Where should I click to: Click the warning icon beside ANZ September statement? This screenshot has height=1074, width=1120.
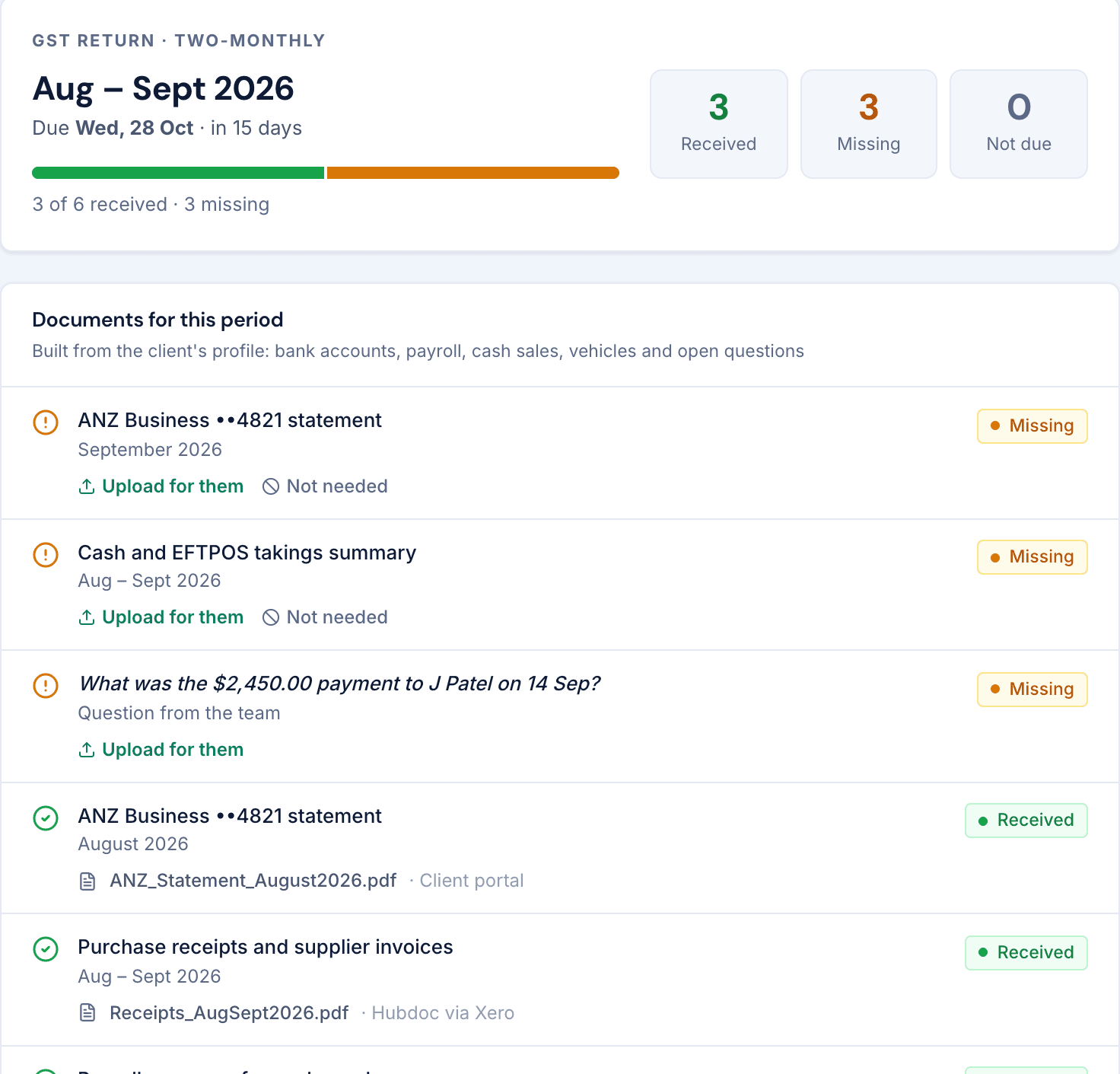[46, 422]
